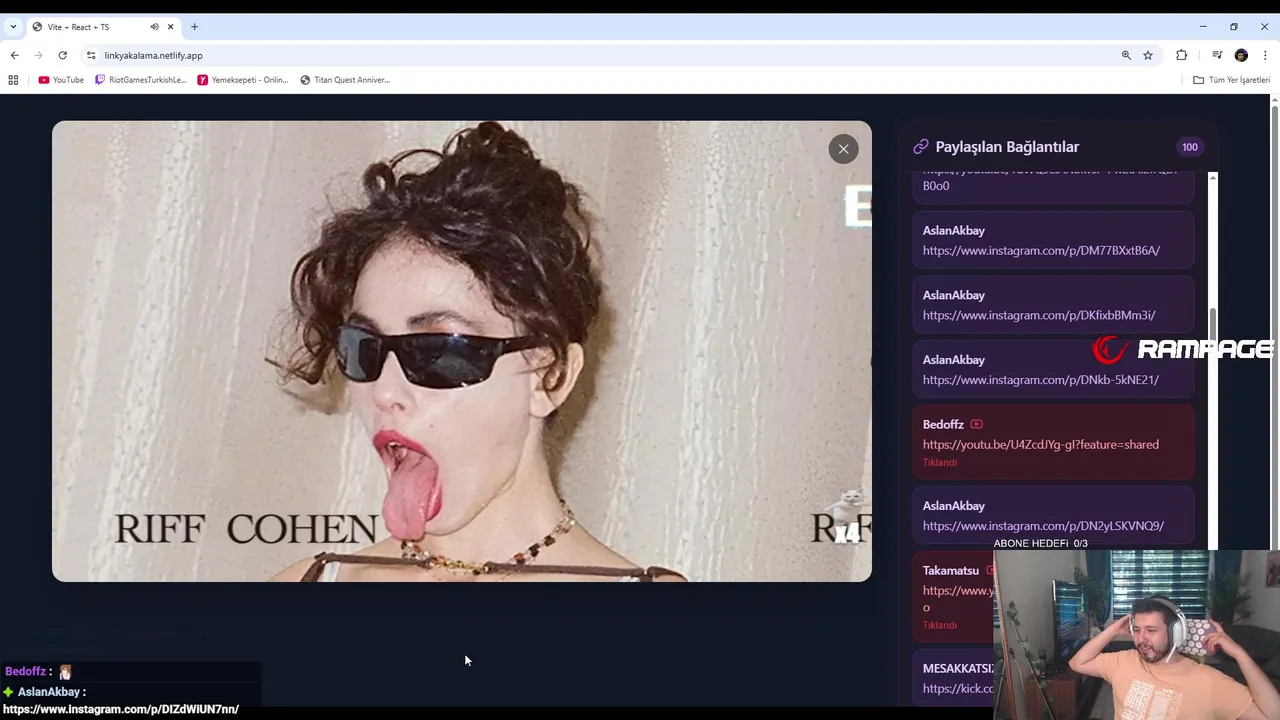Image resolution: width=1280 pixels, height=720 pixels.
Task: Open the tab search dropdown arrow
Action: pos(13,27)
